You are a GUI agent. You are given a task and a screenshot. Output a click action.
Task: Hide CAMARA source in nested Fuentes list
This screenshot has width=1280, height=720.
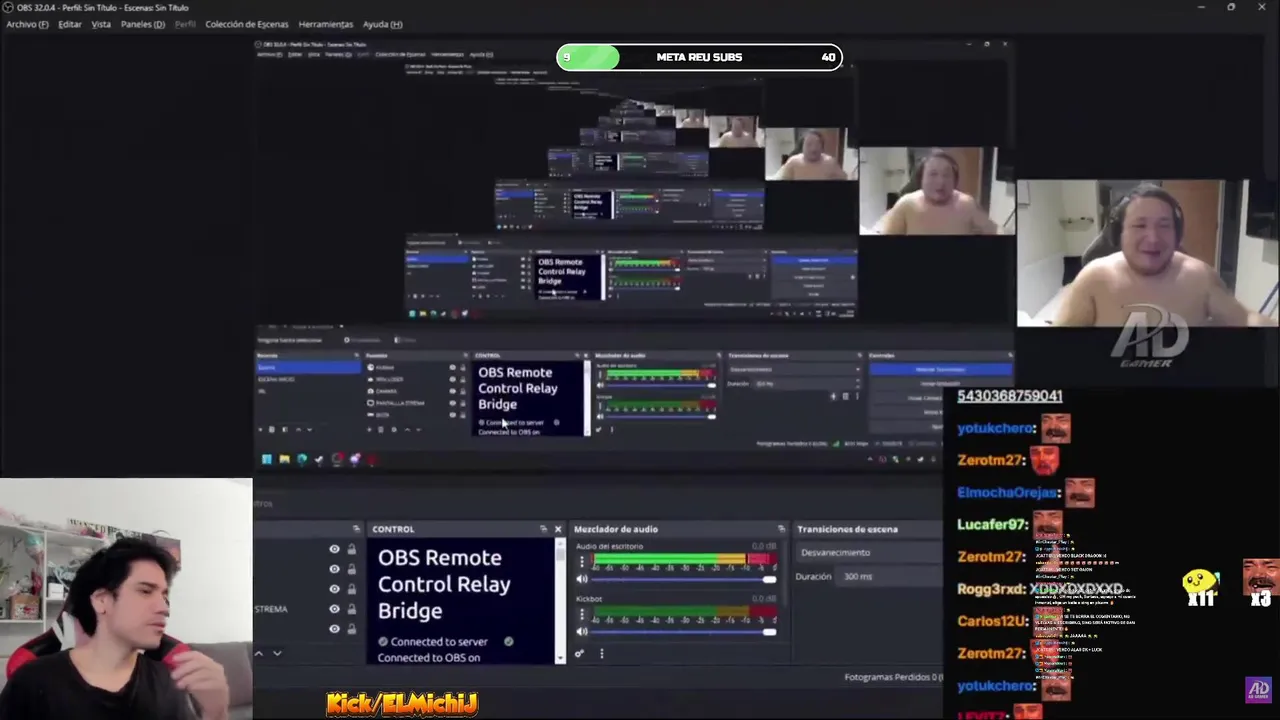click(x=452, y=391)
